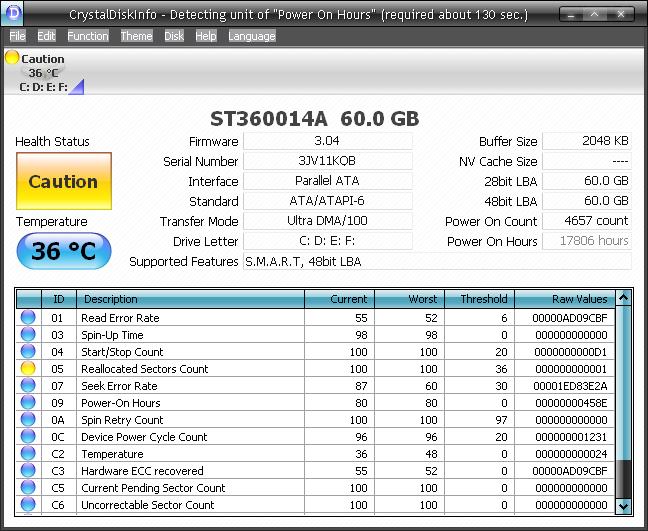Click the 28bit LBA field 60.0 GB
This screenshot has height=531, width=648.
pyautogui.click(x=586, y=181)
